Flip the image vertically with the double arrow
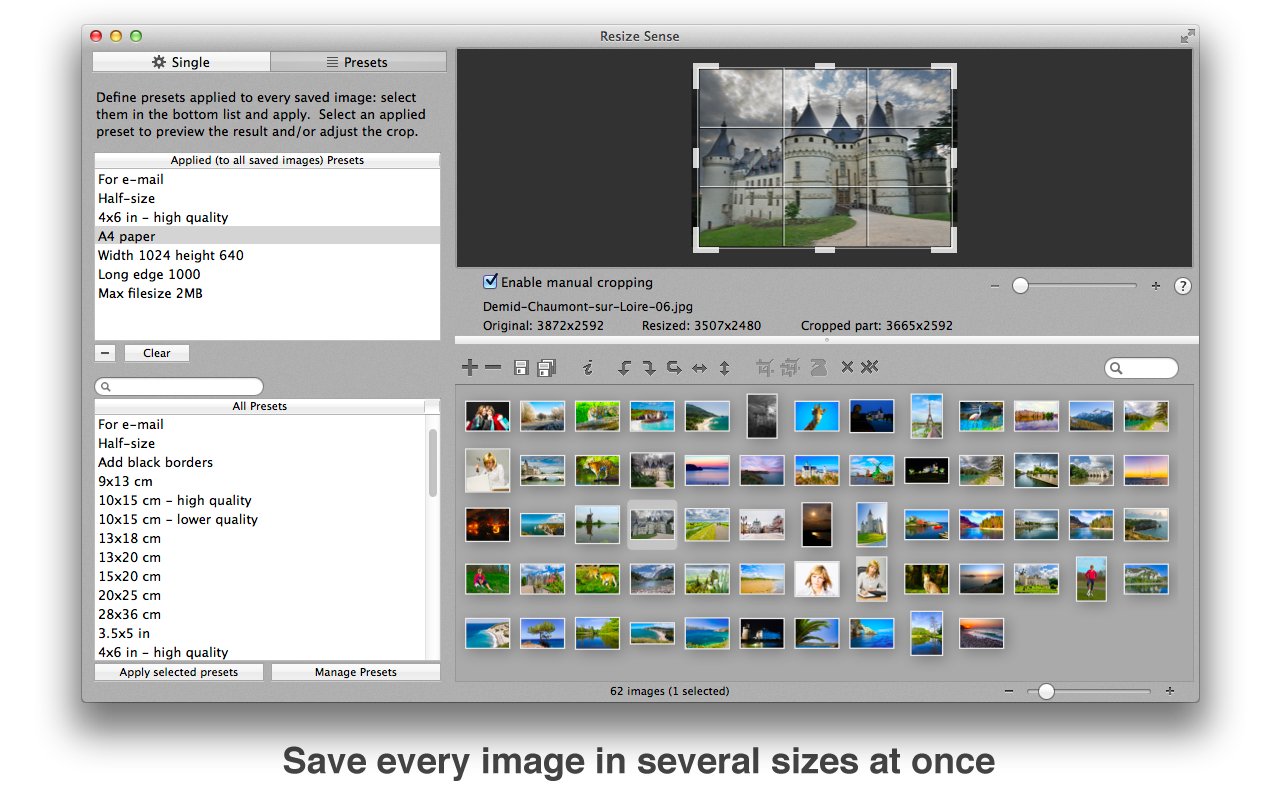 click(724, 368)
